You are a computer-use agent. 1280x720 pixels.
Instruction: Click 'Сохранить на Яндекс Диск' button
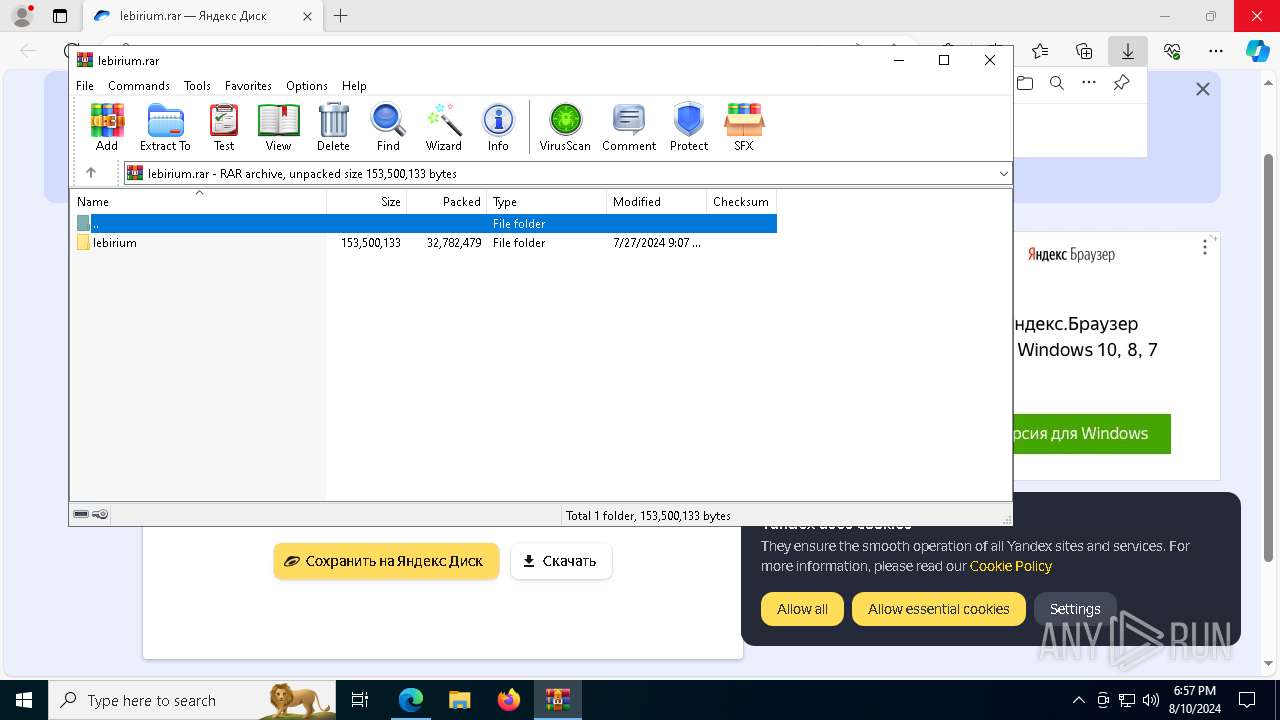386,561
